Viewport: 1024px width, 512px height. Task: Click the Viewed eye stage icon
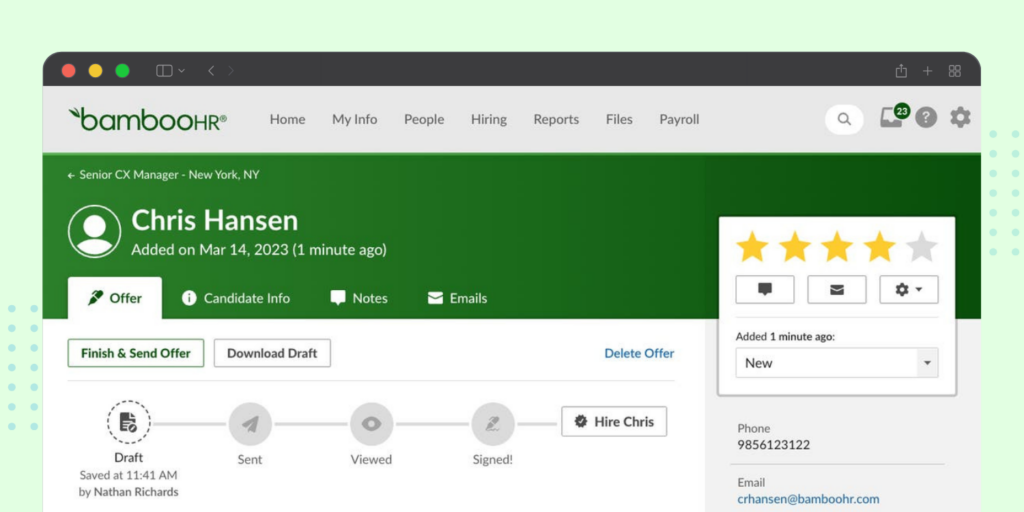(x=371, y=423)
